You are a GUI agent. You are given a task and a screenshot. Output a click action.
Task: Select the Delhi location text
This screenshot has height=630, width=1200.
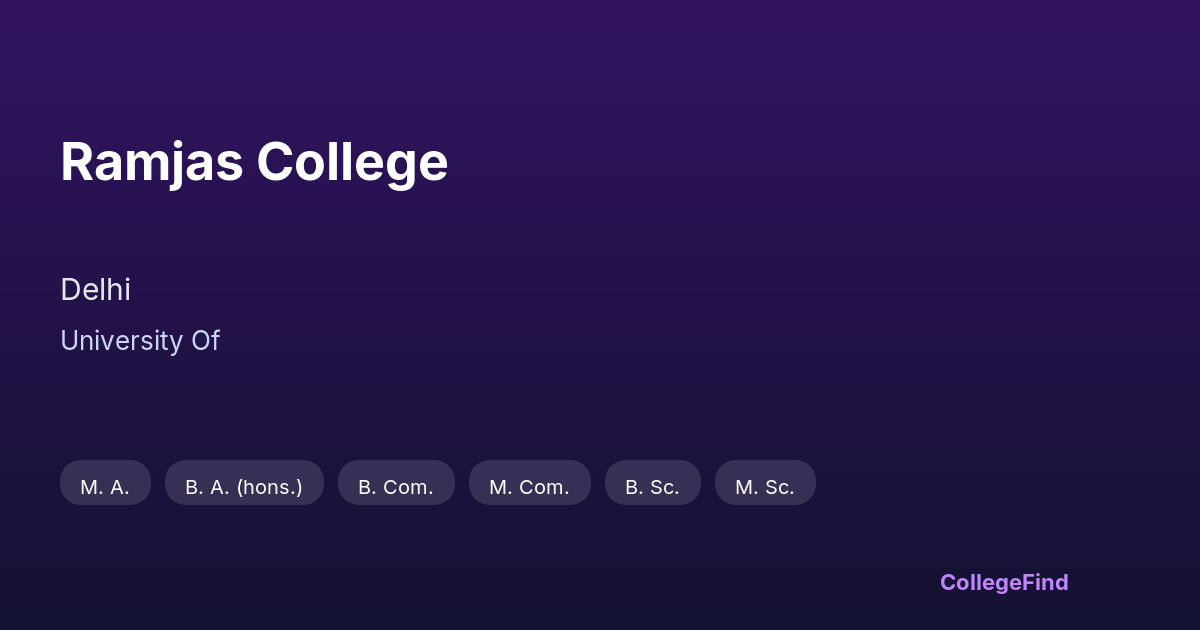95,290
